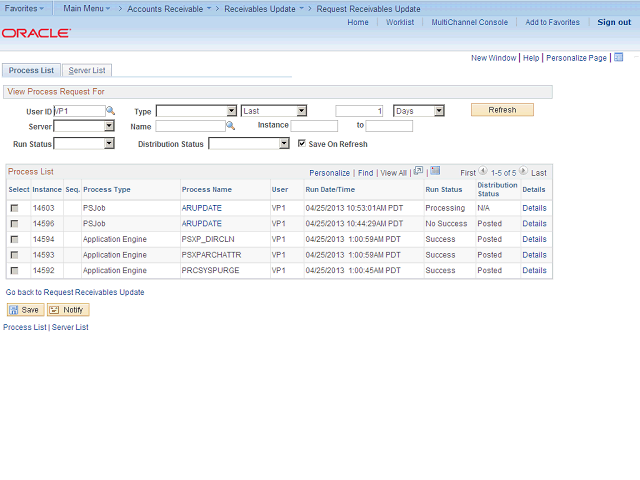Open the Days time unit dropdown

418,111
